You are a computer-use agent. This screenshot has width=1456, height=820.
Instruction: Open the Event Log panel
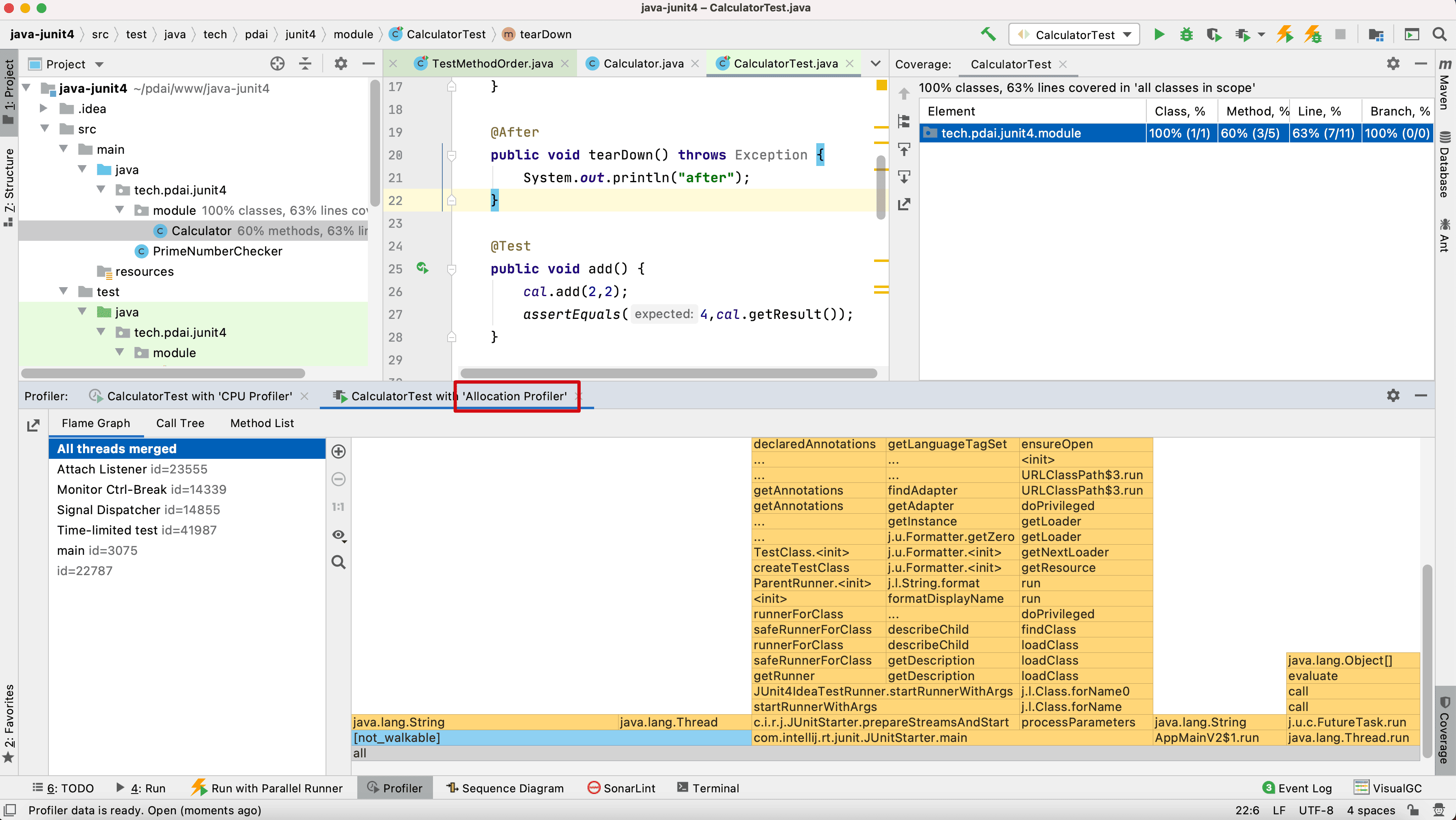pyautogui.click(x=1297, y=788)
